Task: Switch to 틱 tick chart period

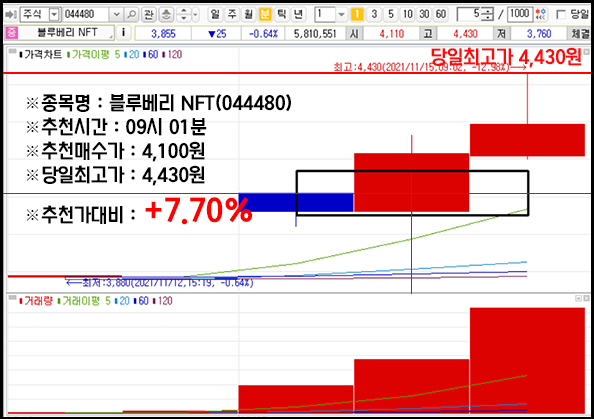Action: (281, 15)
